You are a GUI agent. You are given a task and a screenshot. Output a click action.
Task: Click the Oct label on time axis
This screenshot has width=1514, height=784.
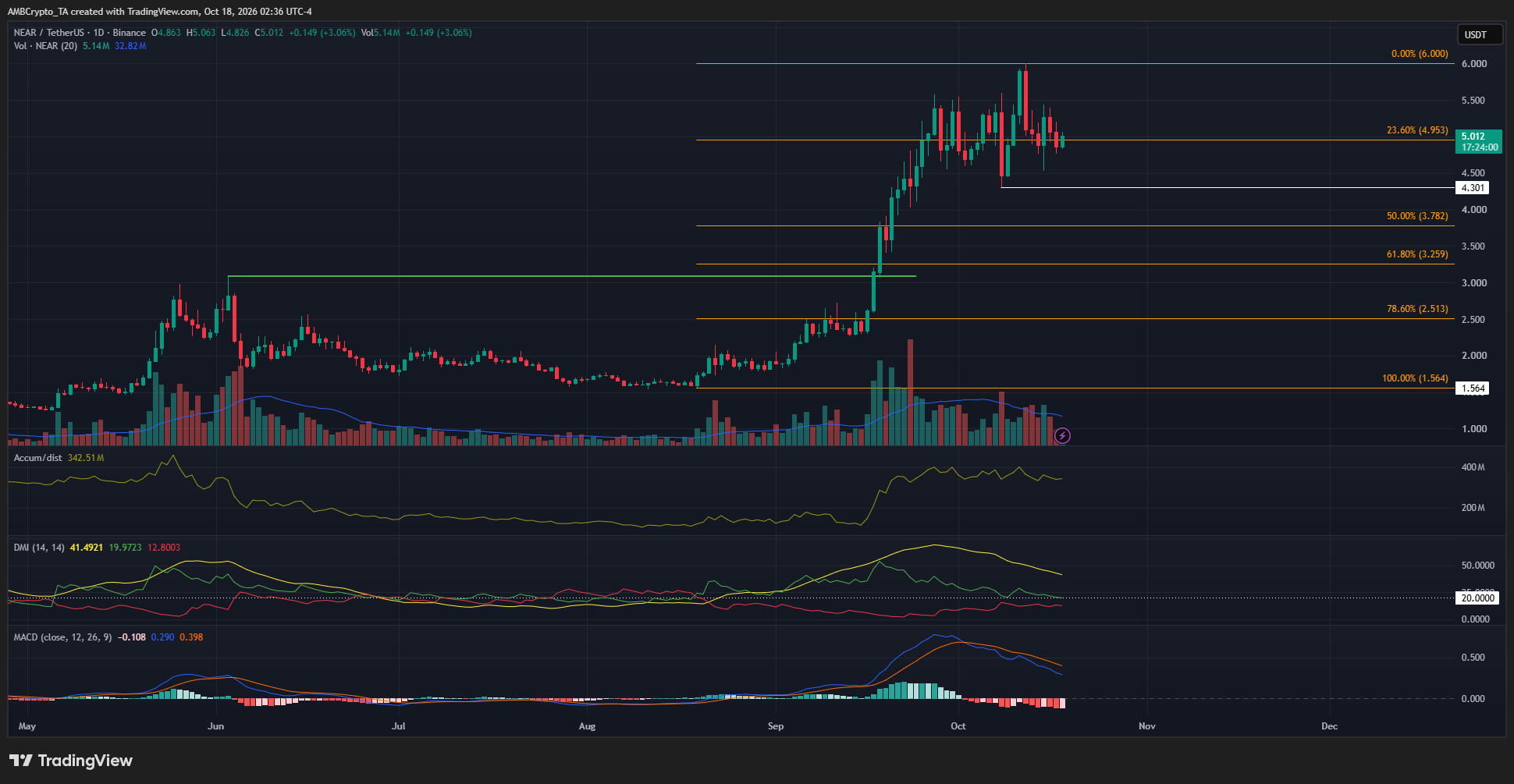(x=958, y=726)
